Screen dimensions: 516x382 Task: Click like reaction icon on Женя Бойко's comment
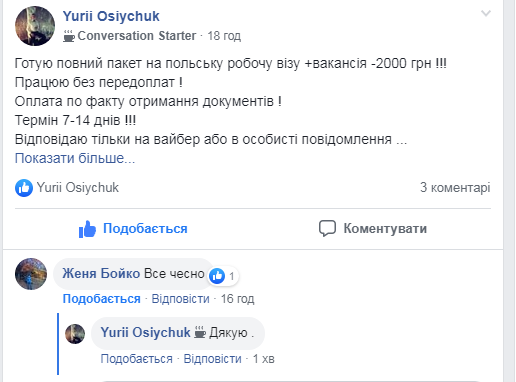[x=217, y=276]
